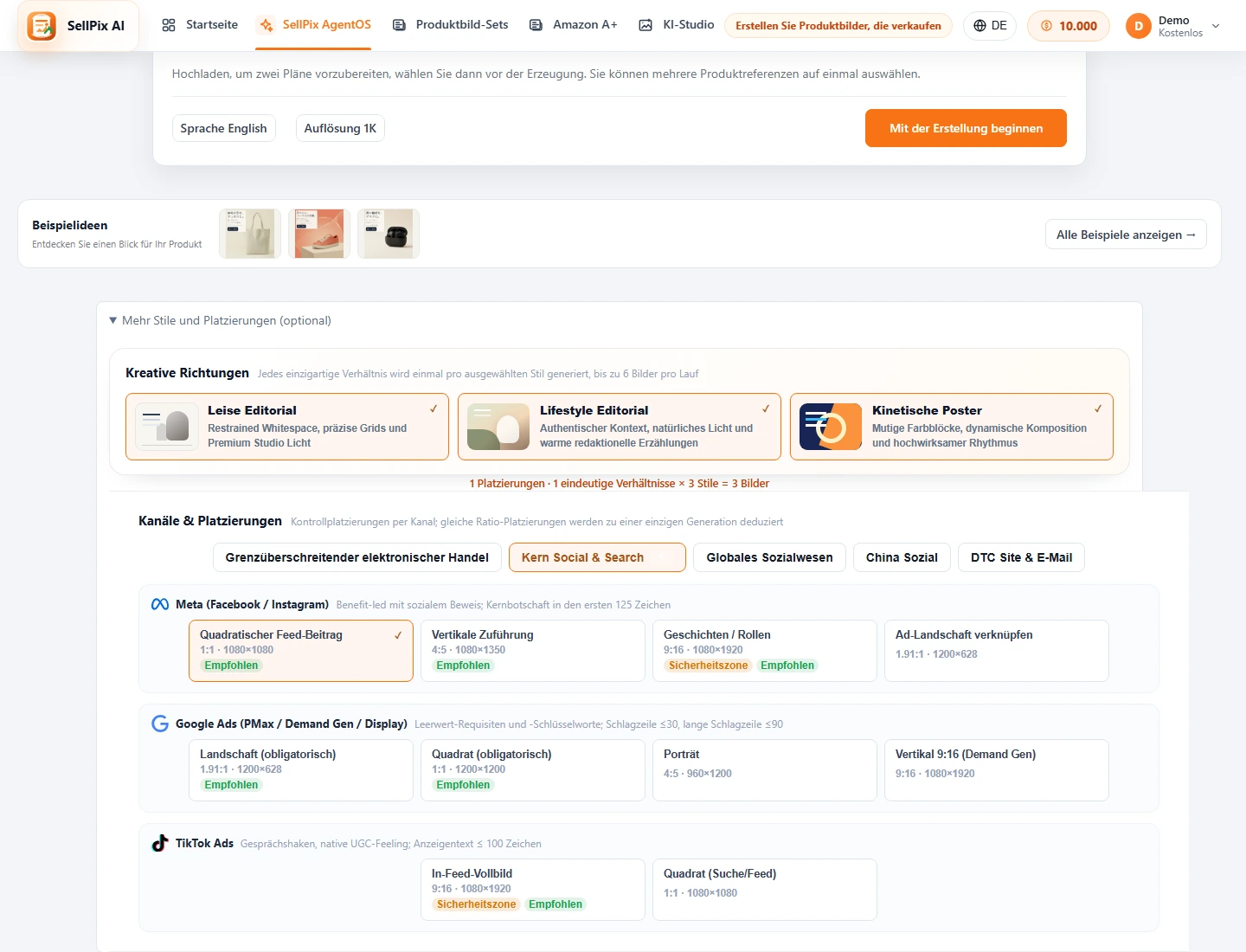Collapse Mehr Stile und Platzierungen section
Viewport: 1246px width, 952px height.
click(220, 320)
